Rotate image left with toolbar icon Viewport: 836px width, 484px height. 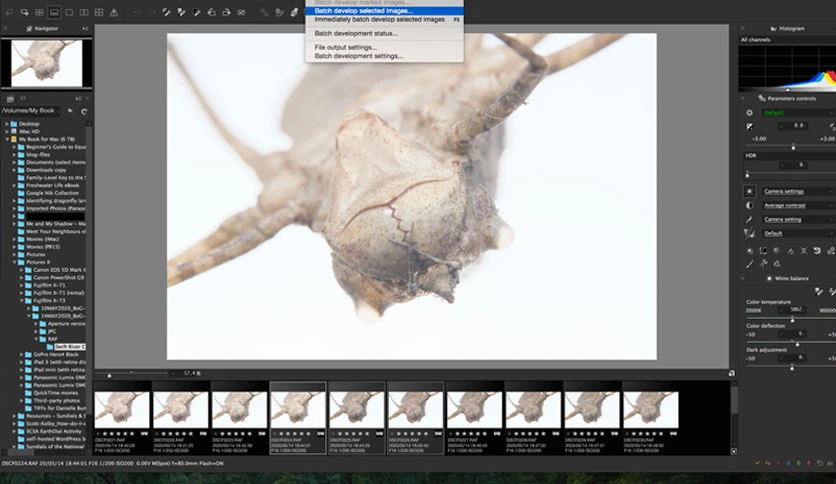coord(211,12)
